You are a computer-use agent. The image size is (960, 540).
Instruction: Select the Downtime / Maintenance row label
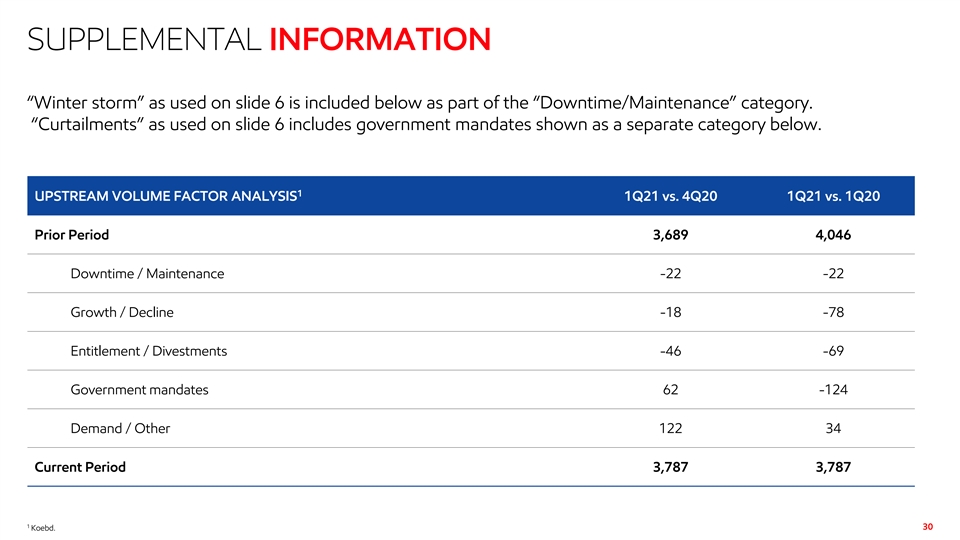tap(147, 274)
